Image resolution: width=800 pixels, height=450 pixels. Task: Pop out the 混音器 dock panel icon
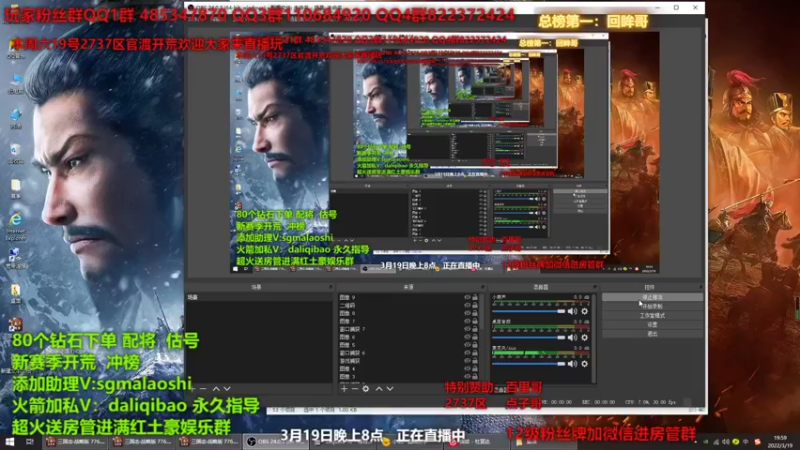594,287
